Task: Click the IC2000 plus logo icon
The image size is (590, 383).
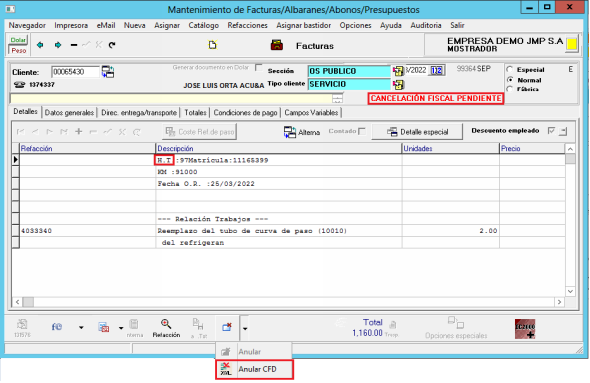Action: 525,329
